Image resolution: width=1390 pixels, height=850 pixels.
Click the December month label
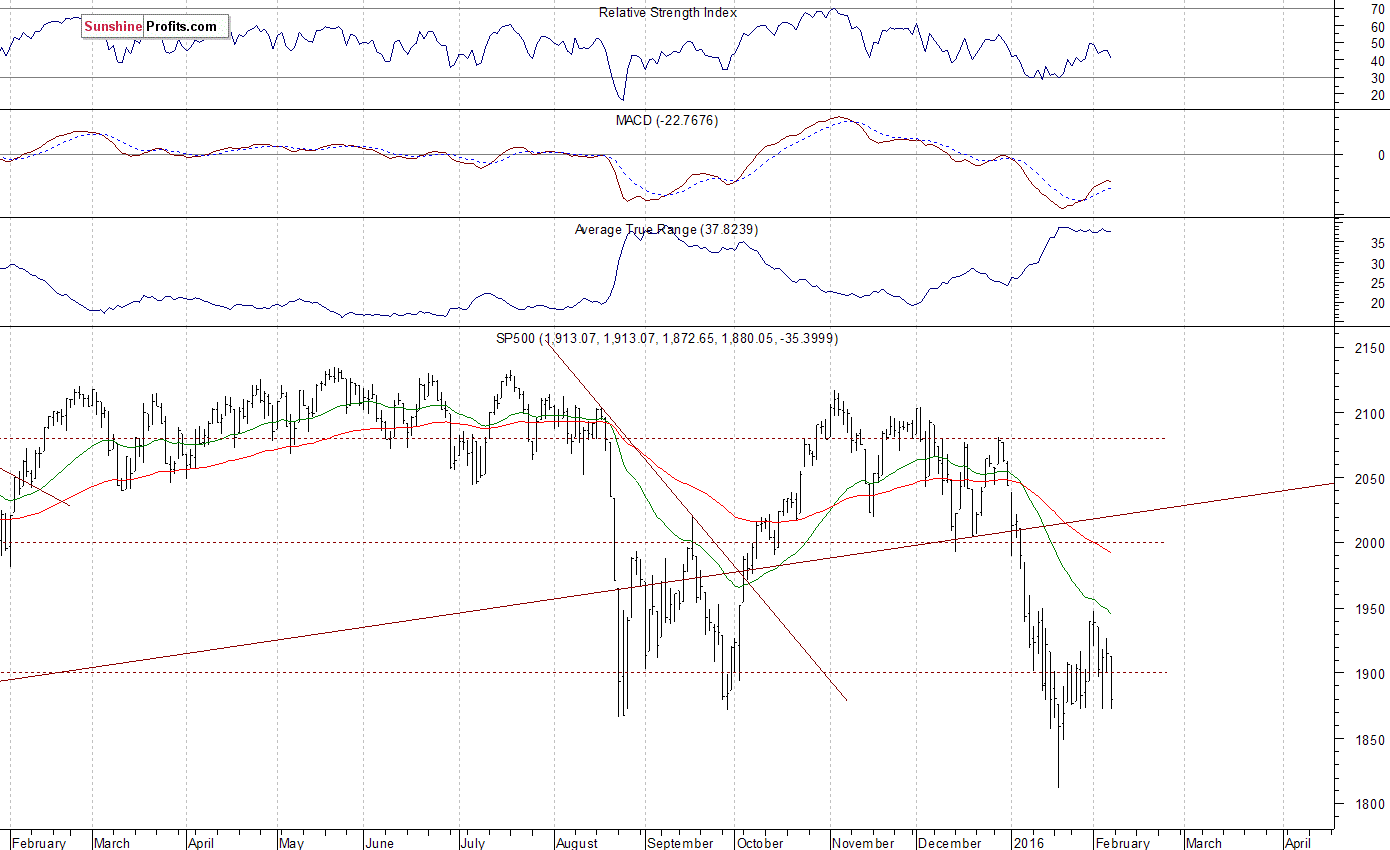[949, 843]
